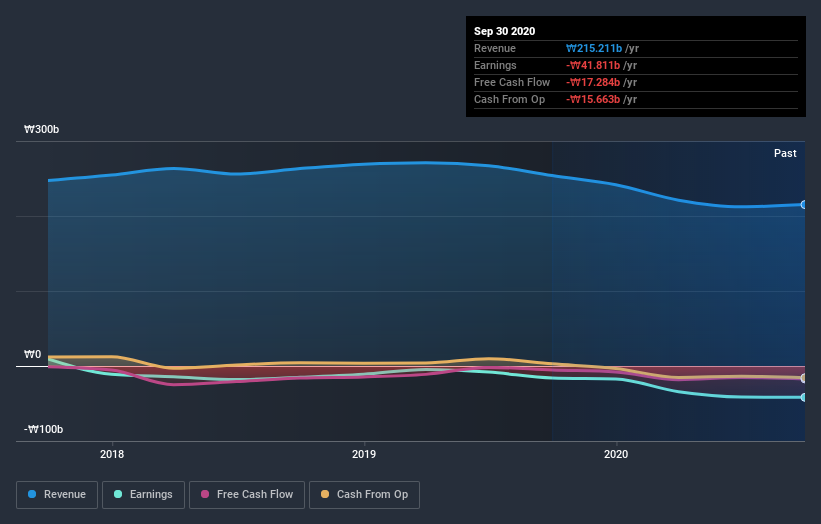Click the 2019 x-axis label

[364, 454]
